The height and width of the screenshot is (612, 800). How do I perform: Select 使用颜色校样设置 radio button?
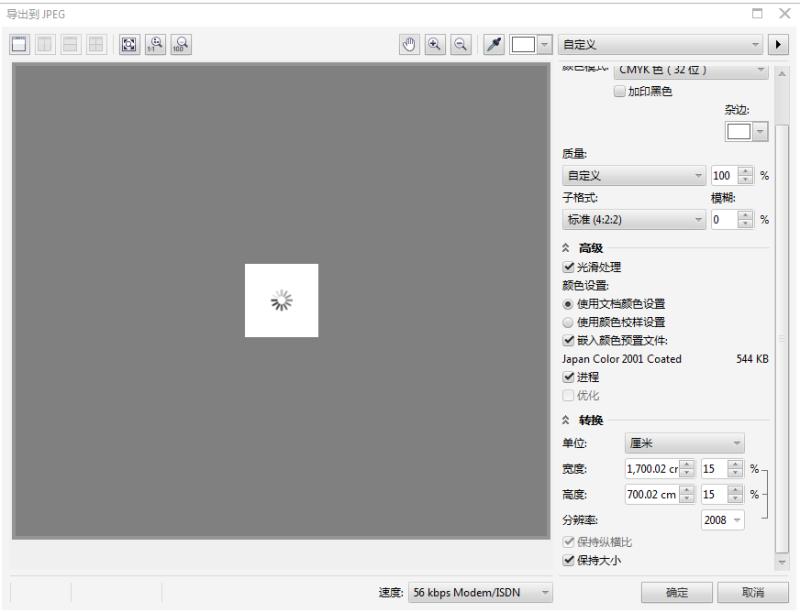tap(568, 322)
